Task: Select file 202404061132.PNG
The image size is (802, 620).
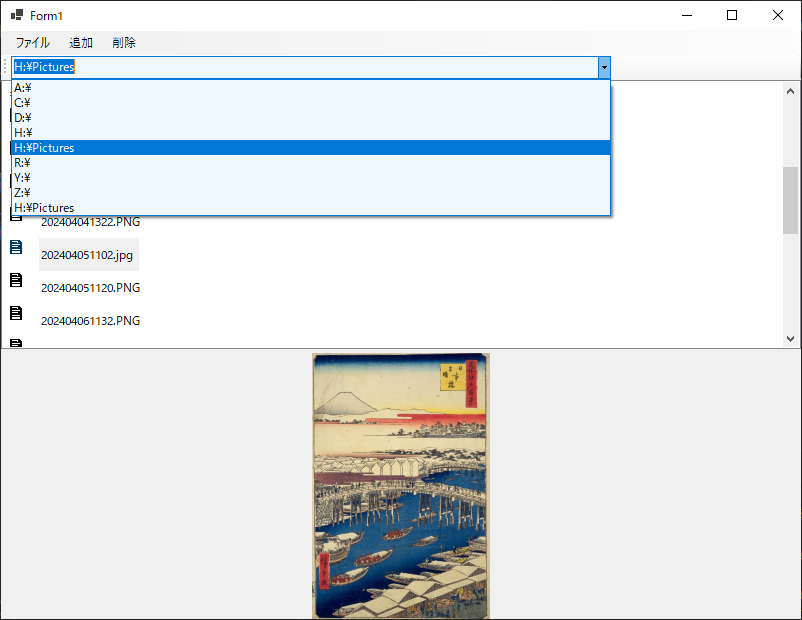Action: point(91,321)
